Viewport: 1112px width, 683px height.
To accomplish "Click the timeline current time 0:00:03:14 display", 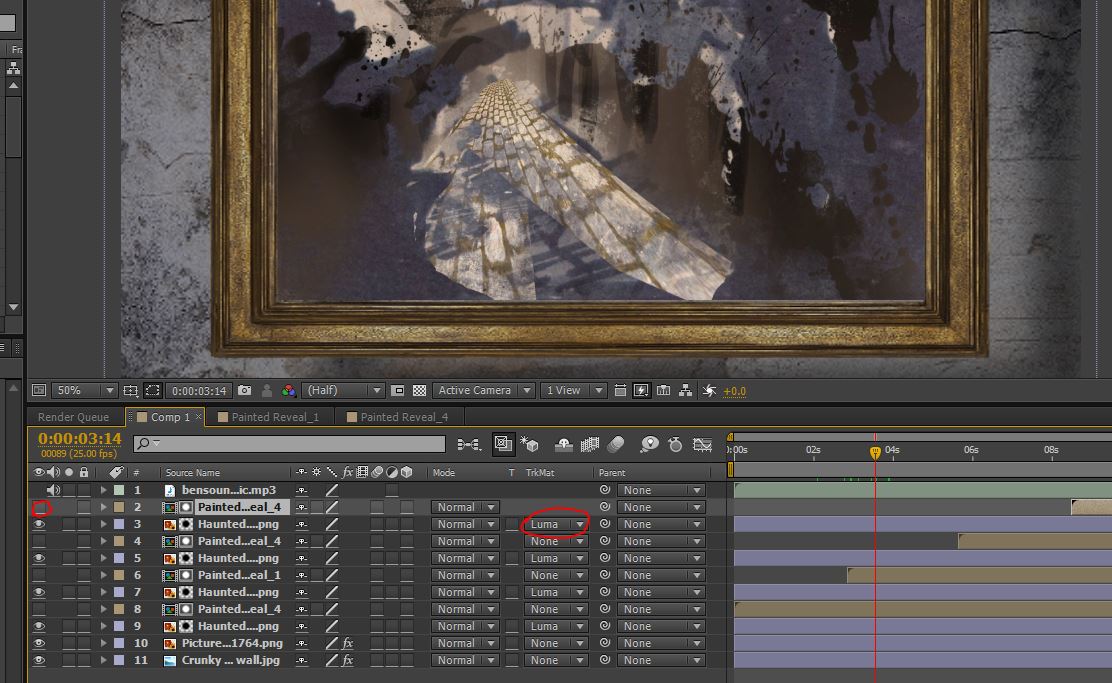I will [x=79, y=439].
